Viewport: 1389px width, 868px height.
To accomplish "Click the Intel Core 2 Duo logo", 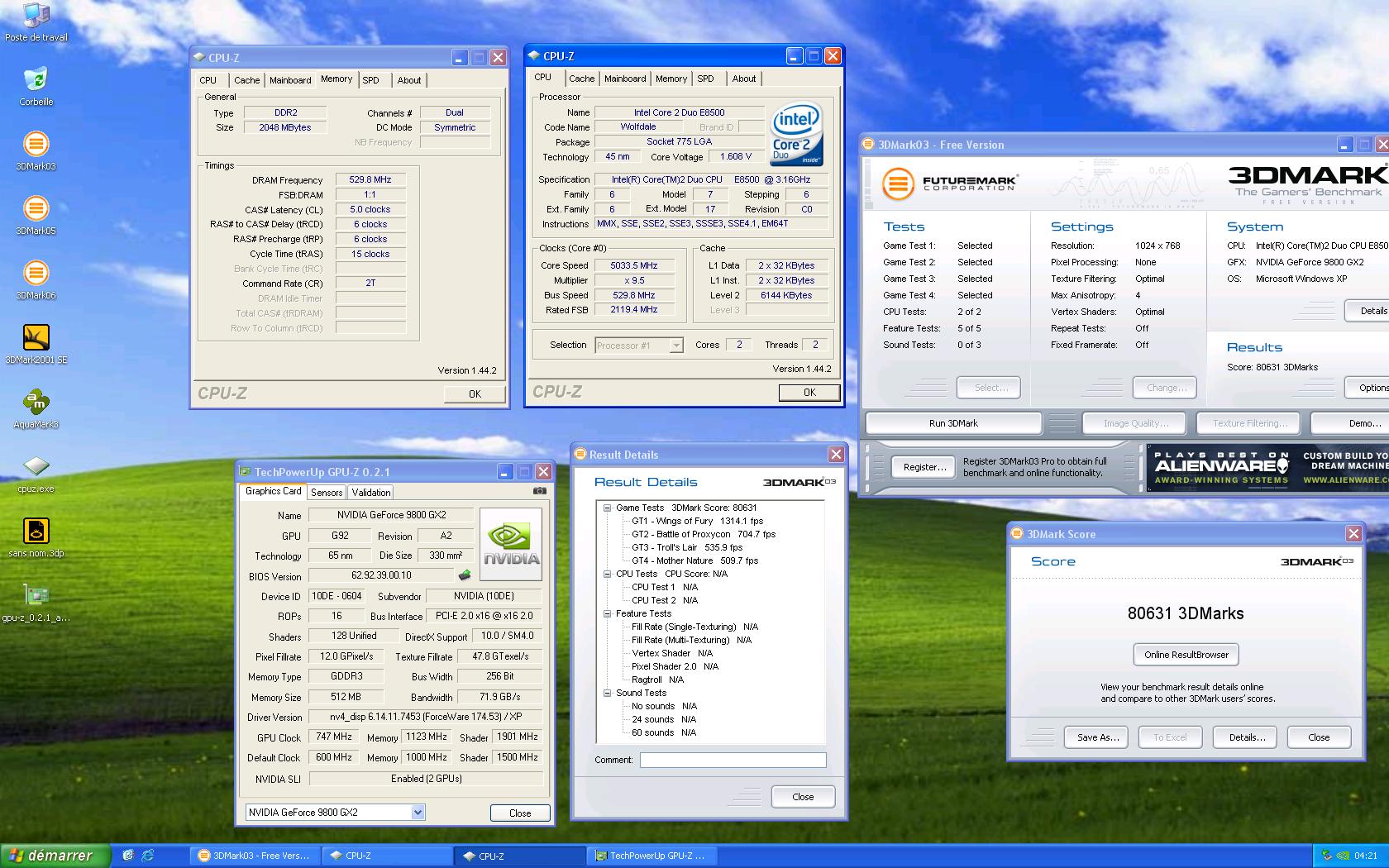I will pos(795,134).
